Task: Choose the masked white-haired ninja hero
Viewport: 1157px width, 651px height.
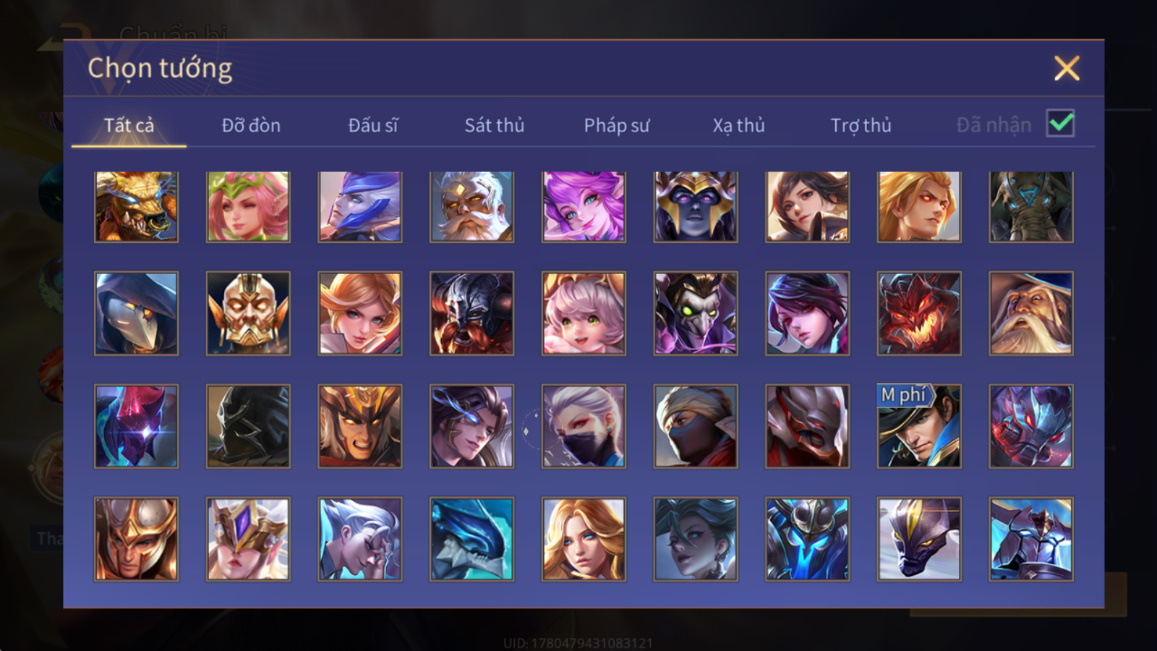Action: 584,426
